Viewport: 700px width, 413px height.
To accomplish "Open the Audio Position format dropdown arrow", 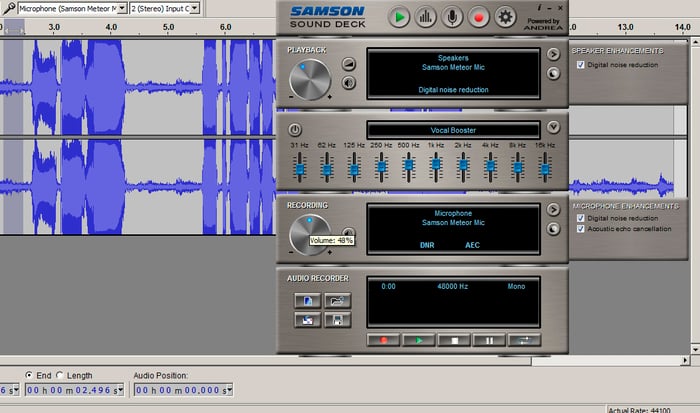I will point(229,390).
